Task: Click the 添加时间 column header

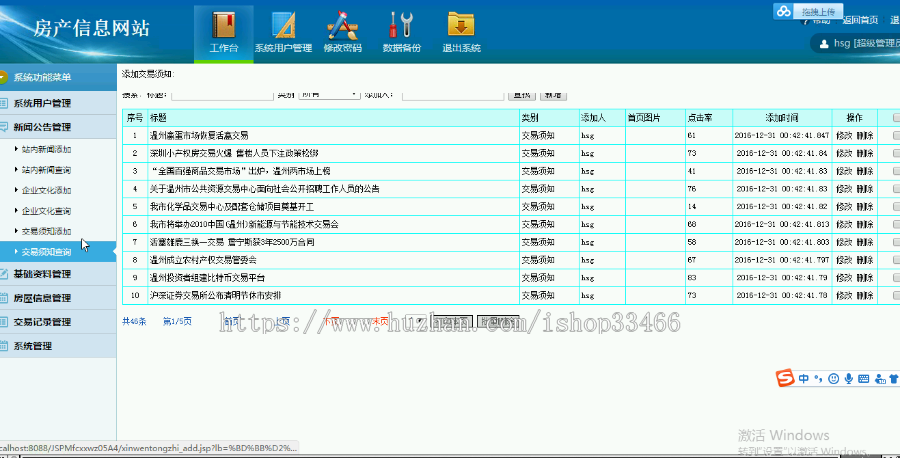Action: tap(782, 118)
